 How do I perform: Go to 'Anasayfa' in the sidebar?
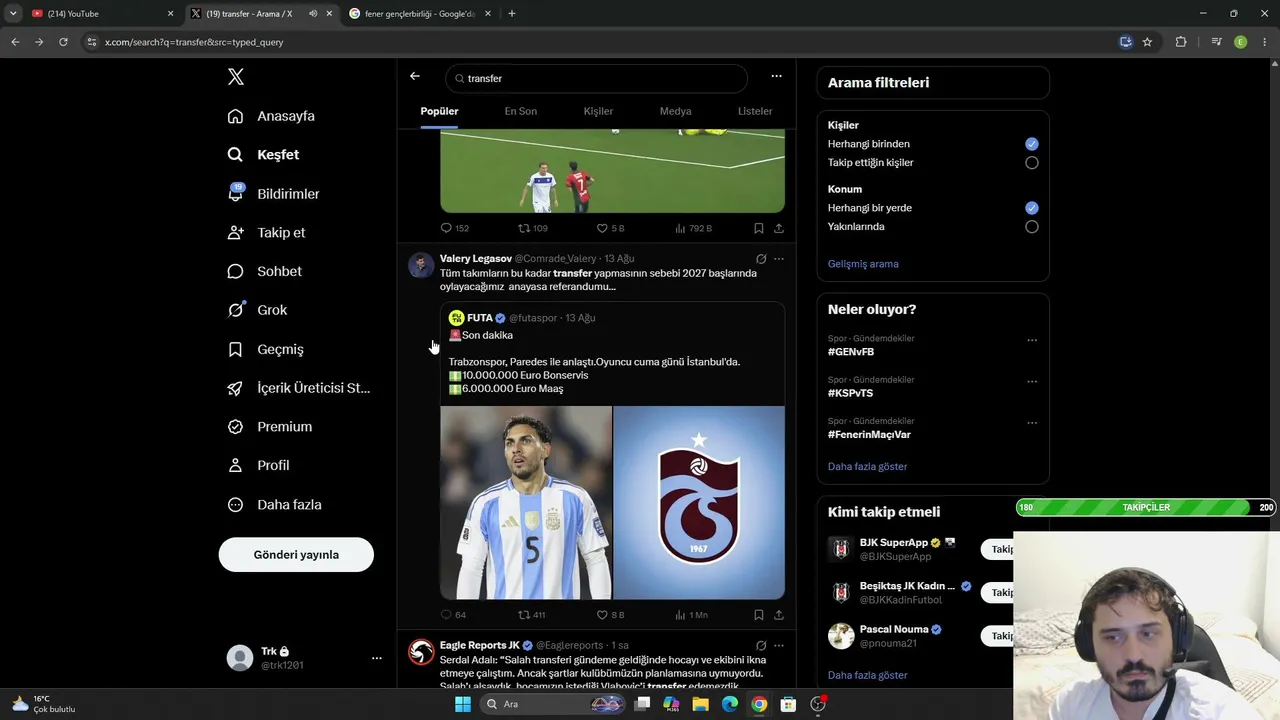[271, 116]
